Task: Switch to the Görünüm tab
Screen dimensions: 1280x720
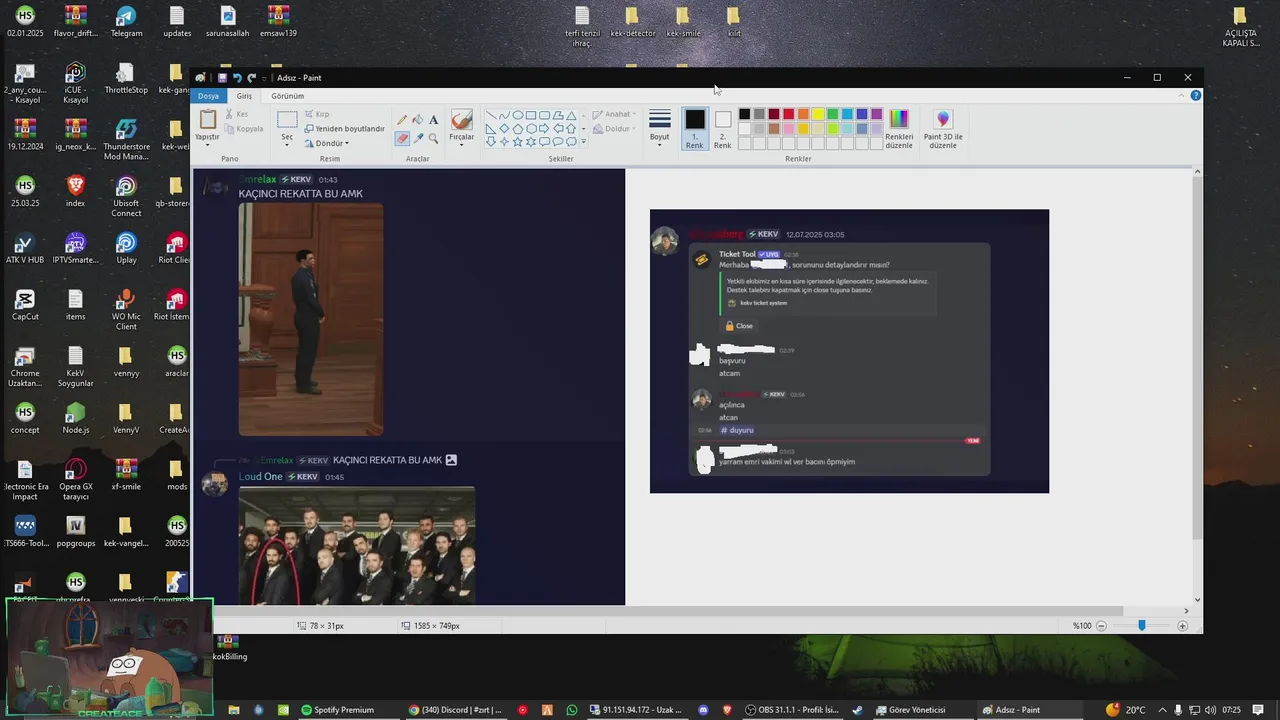Action: click(288, 96)
